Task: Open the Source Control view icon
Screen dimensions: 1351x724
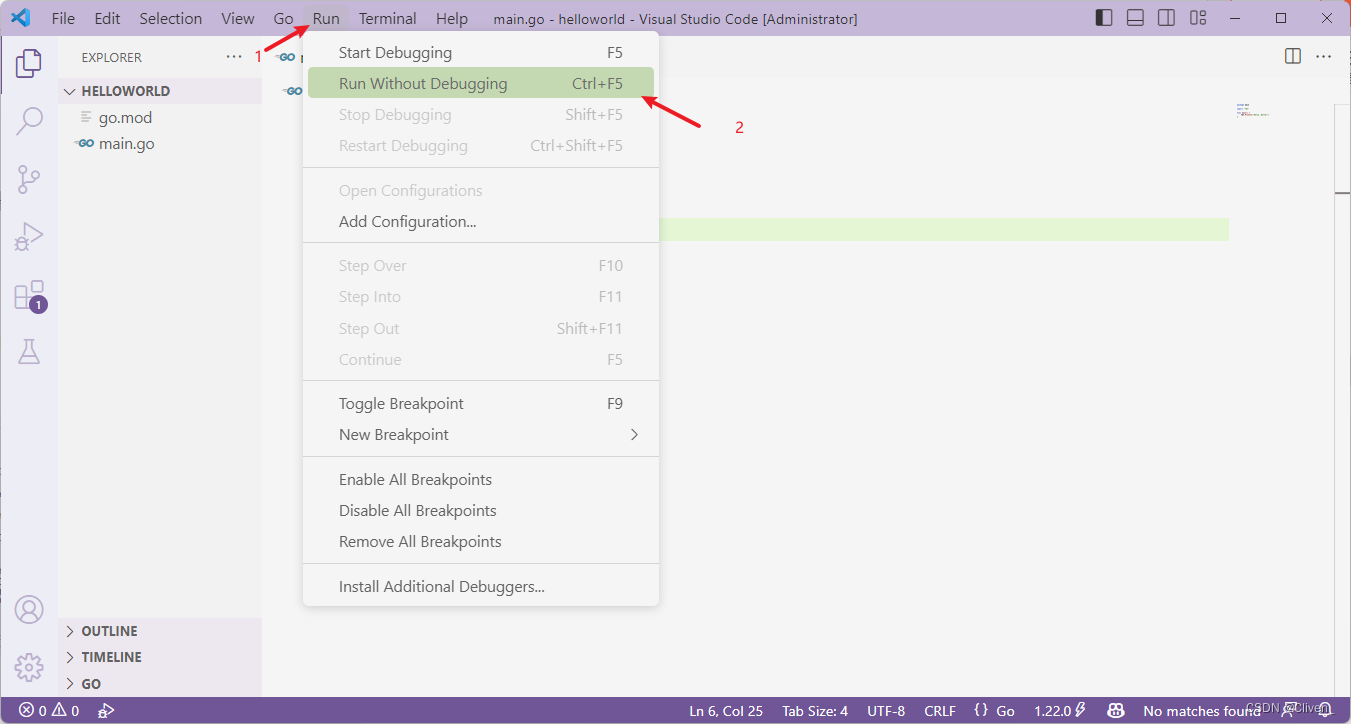Action: point(29,179)
